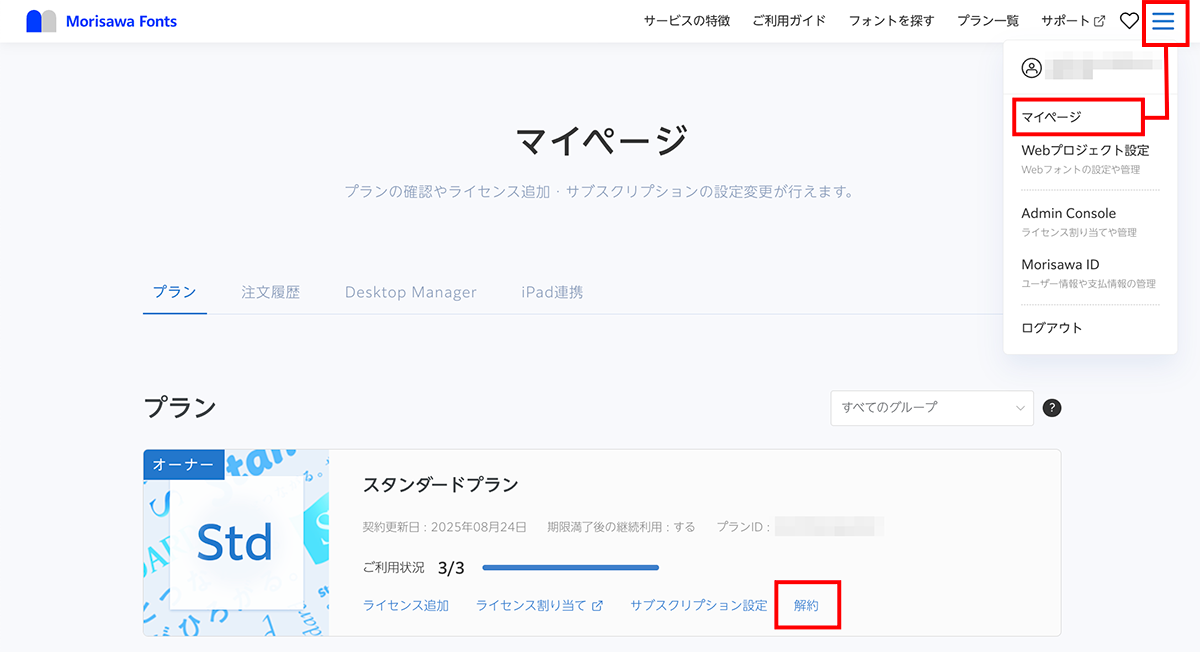This screenshot has width=1200, height=652.
Task: Click the Std plan thumbnail
Action: coord(236,543)
